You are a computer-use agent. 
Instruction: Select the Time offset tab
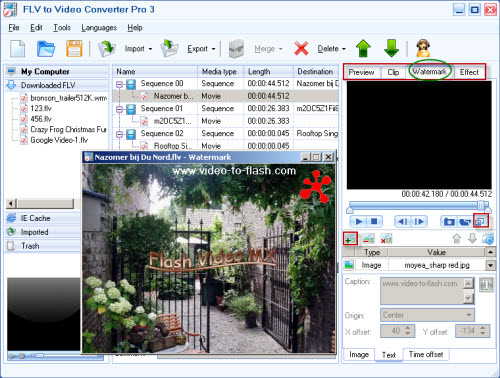point(426,354)
